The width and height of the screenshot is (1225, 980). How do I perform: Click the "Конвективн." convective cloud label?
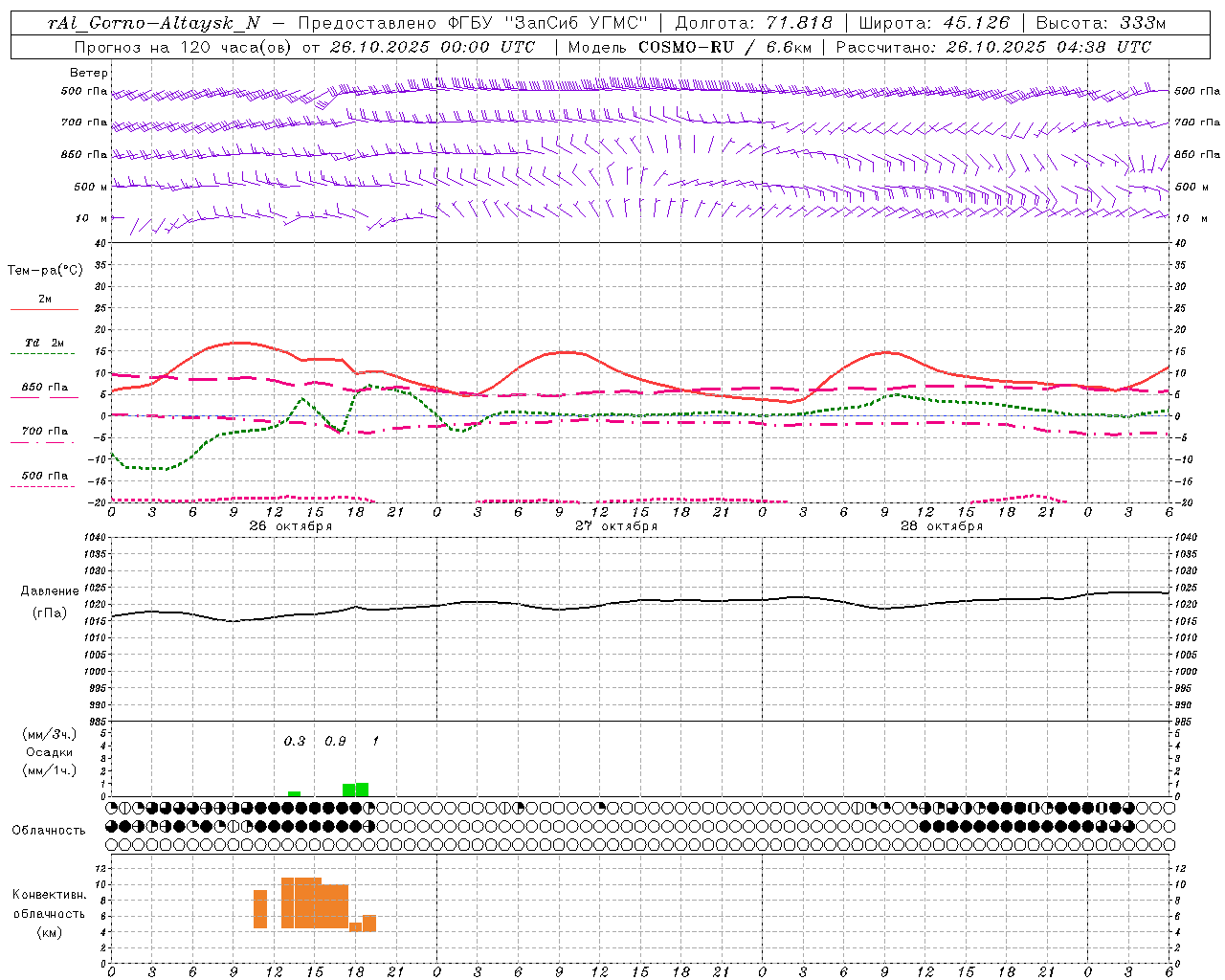pyautogui.click(x=49, y=895)
